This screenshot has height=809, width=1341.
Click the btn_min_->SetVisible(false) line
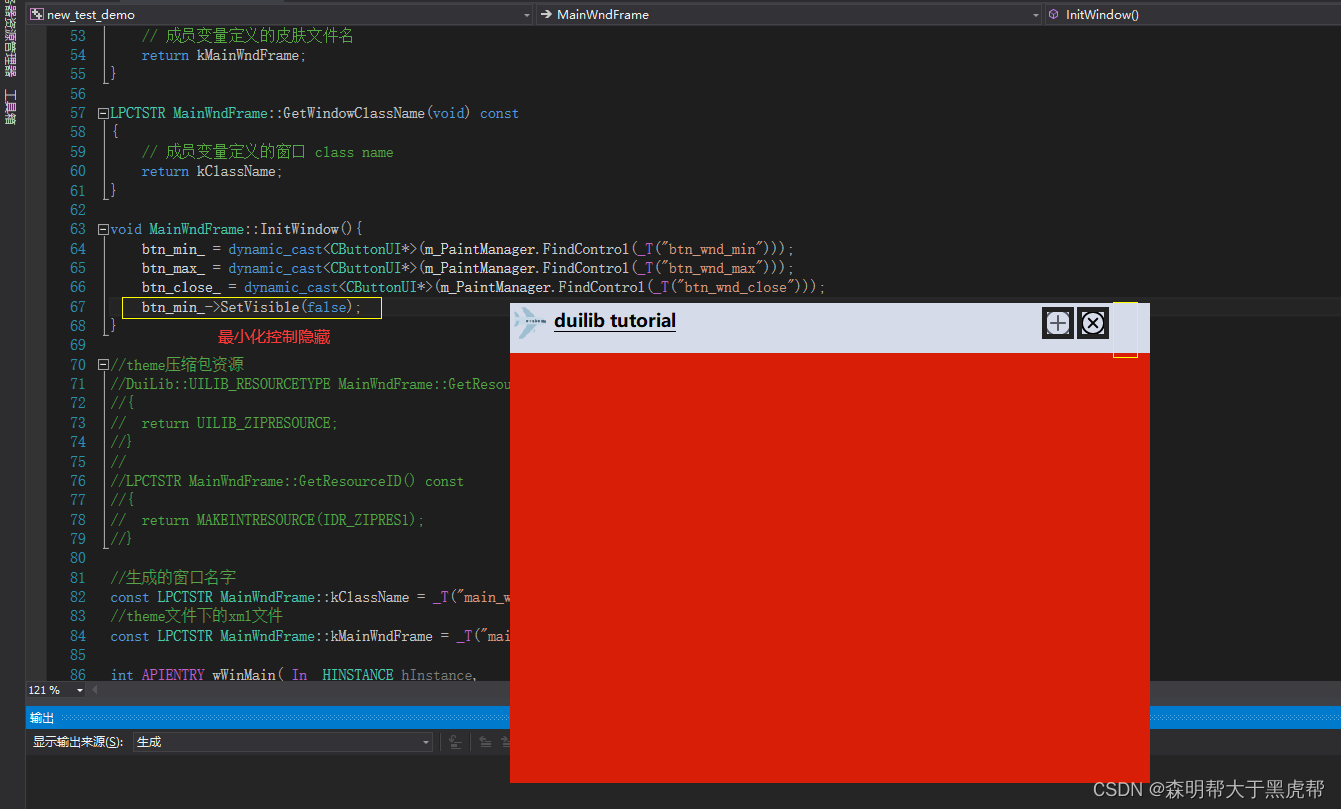252,307
